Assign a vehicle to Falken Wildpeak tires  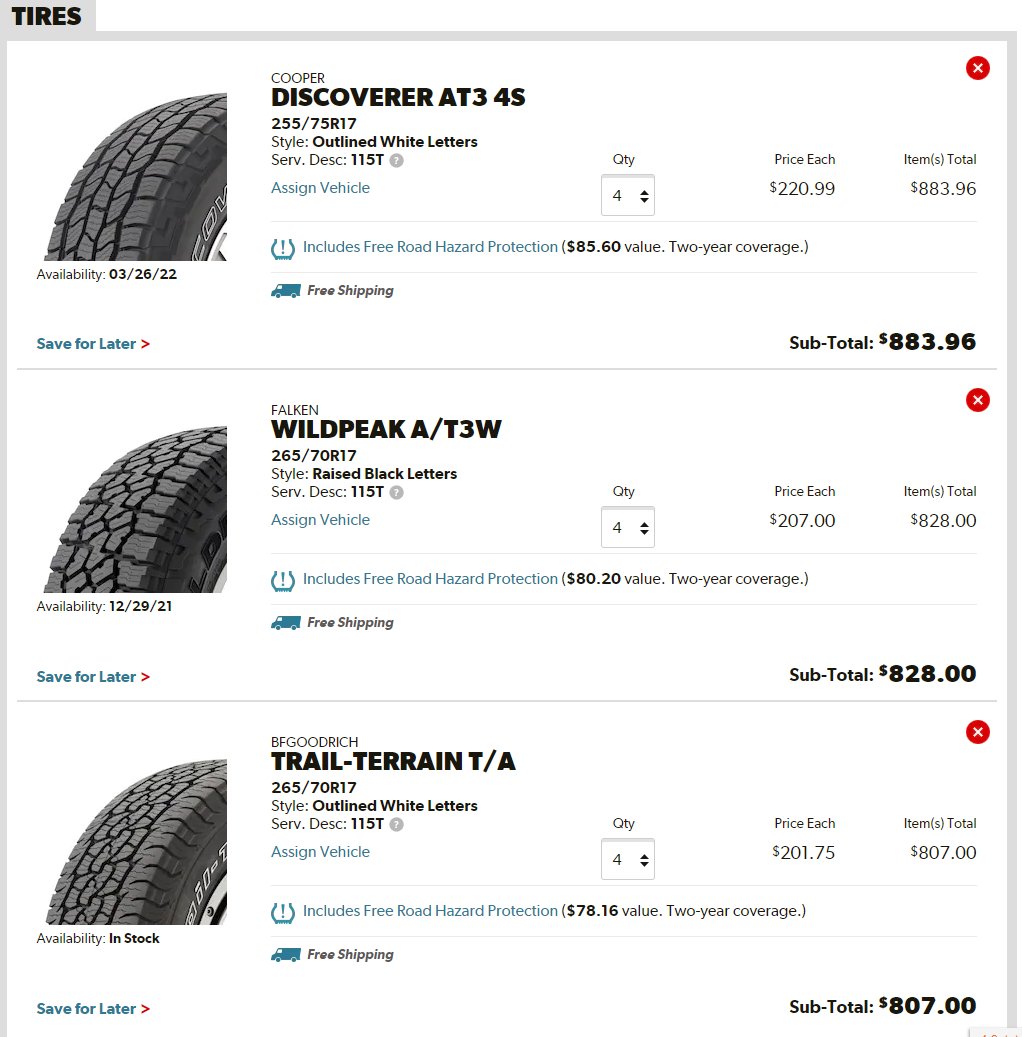coord(320,520)
